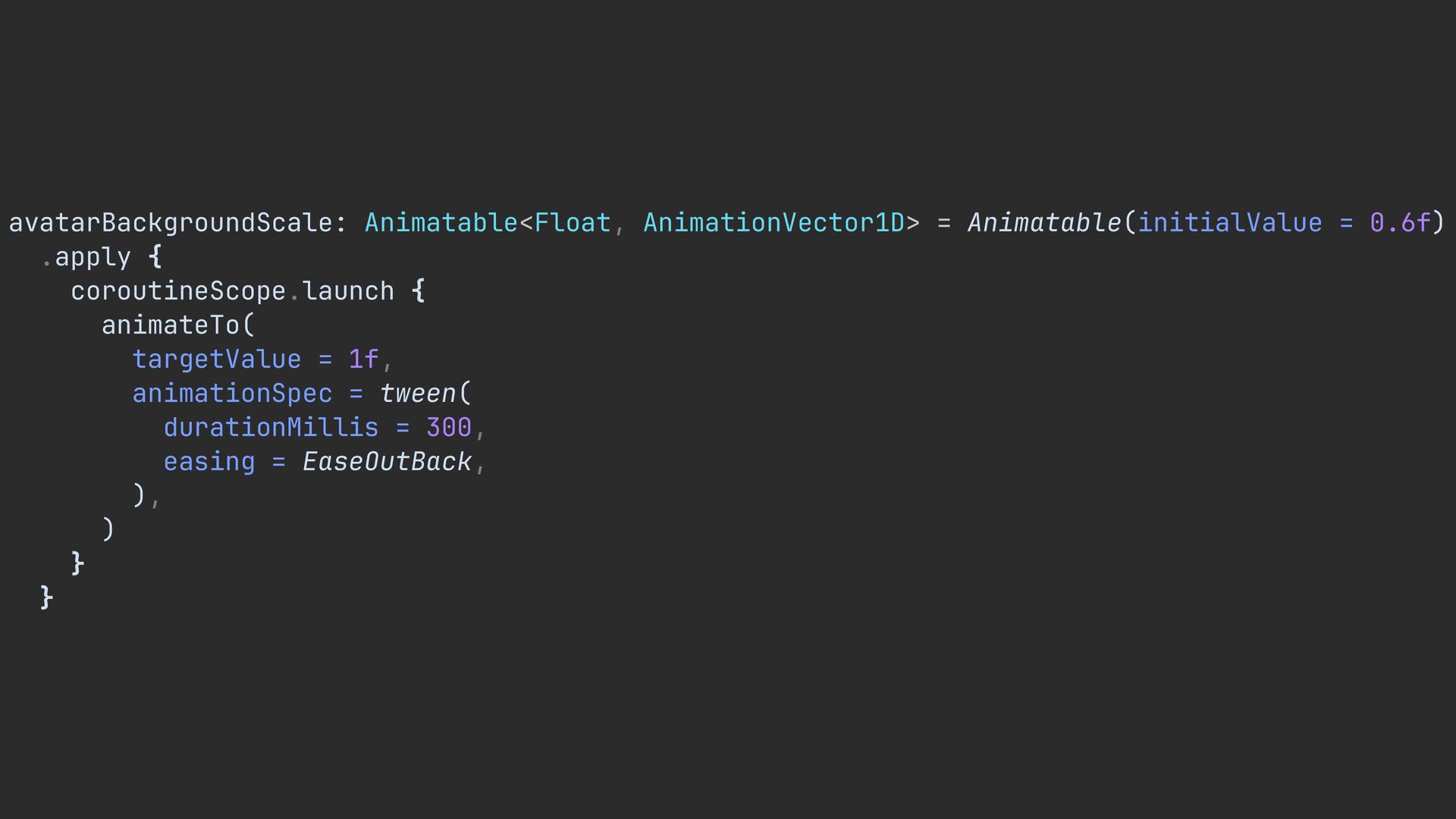This screenshot has width=1456, height=819.
Task: Click the AnimationVector1D type name
Action: coord(773,223)
